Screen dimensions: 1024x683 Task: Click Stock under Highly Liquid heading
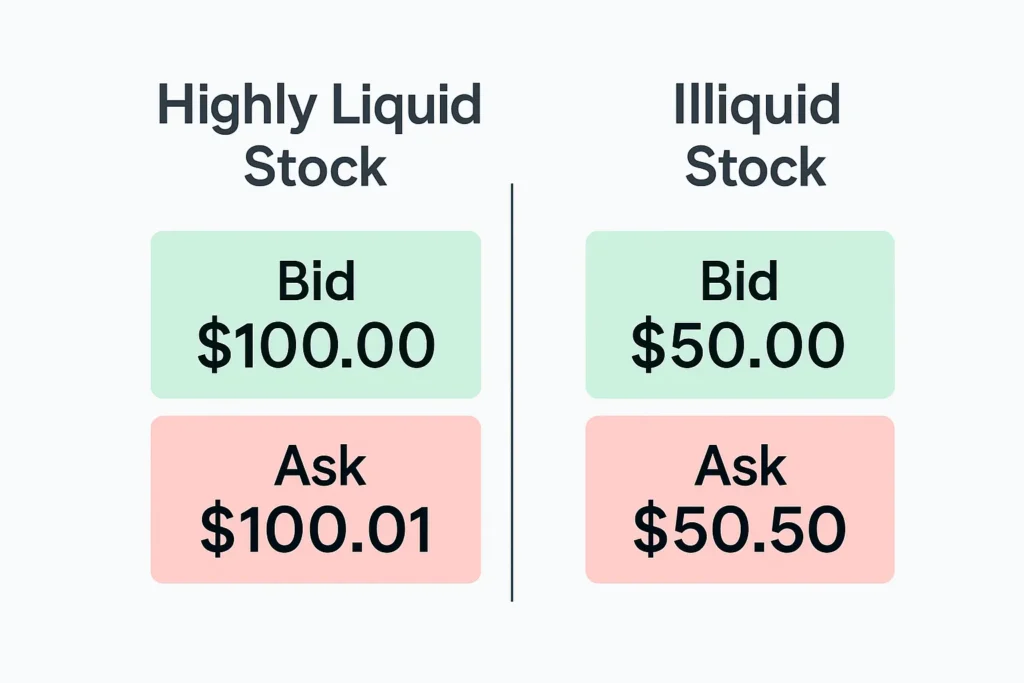(315, 166)
